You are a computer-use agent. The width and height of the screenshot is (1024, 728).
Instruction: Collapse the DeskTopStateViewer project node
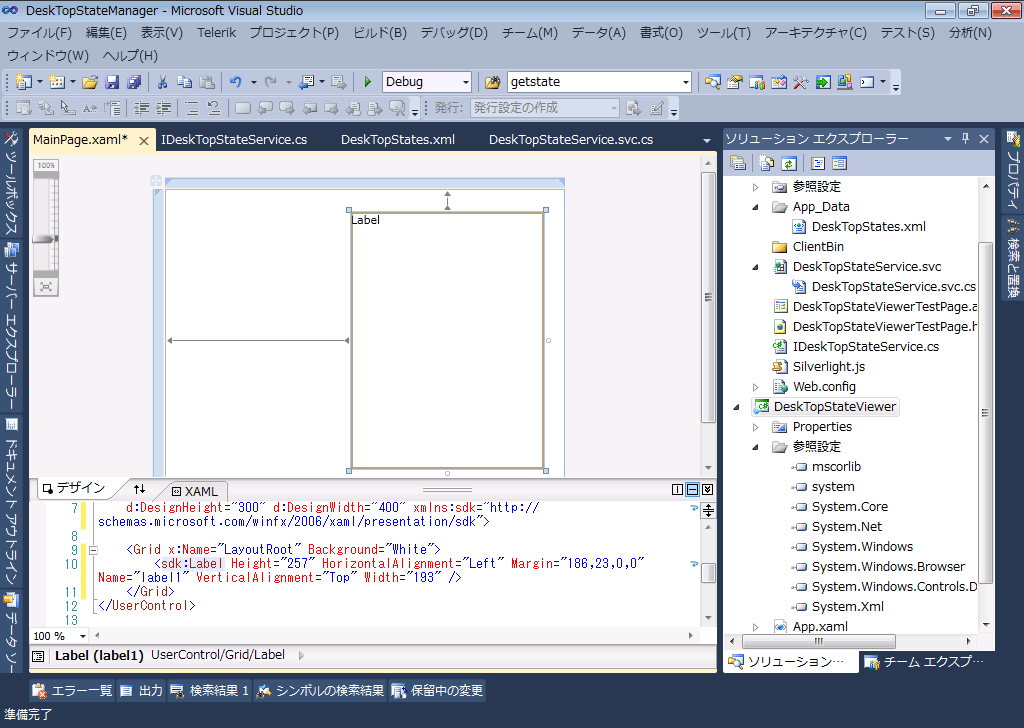point(737,407)
